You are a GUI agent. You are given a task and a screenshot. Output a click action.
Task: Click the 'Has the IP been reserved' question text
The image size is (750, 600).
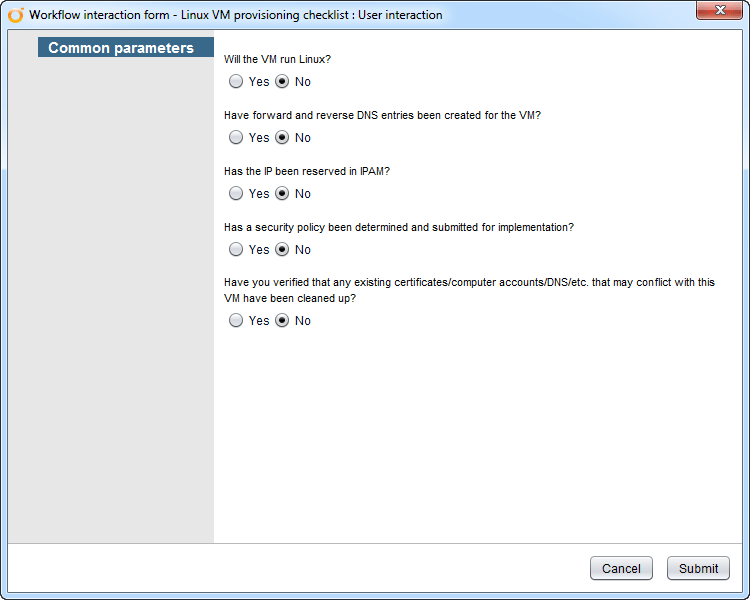307,172
